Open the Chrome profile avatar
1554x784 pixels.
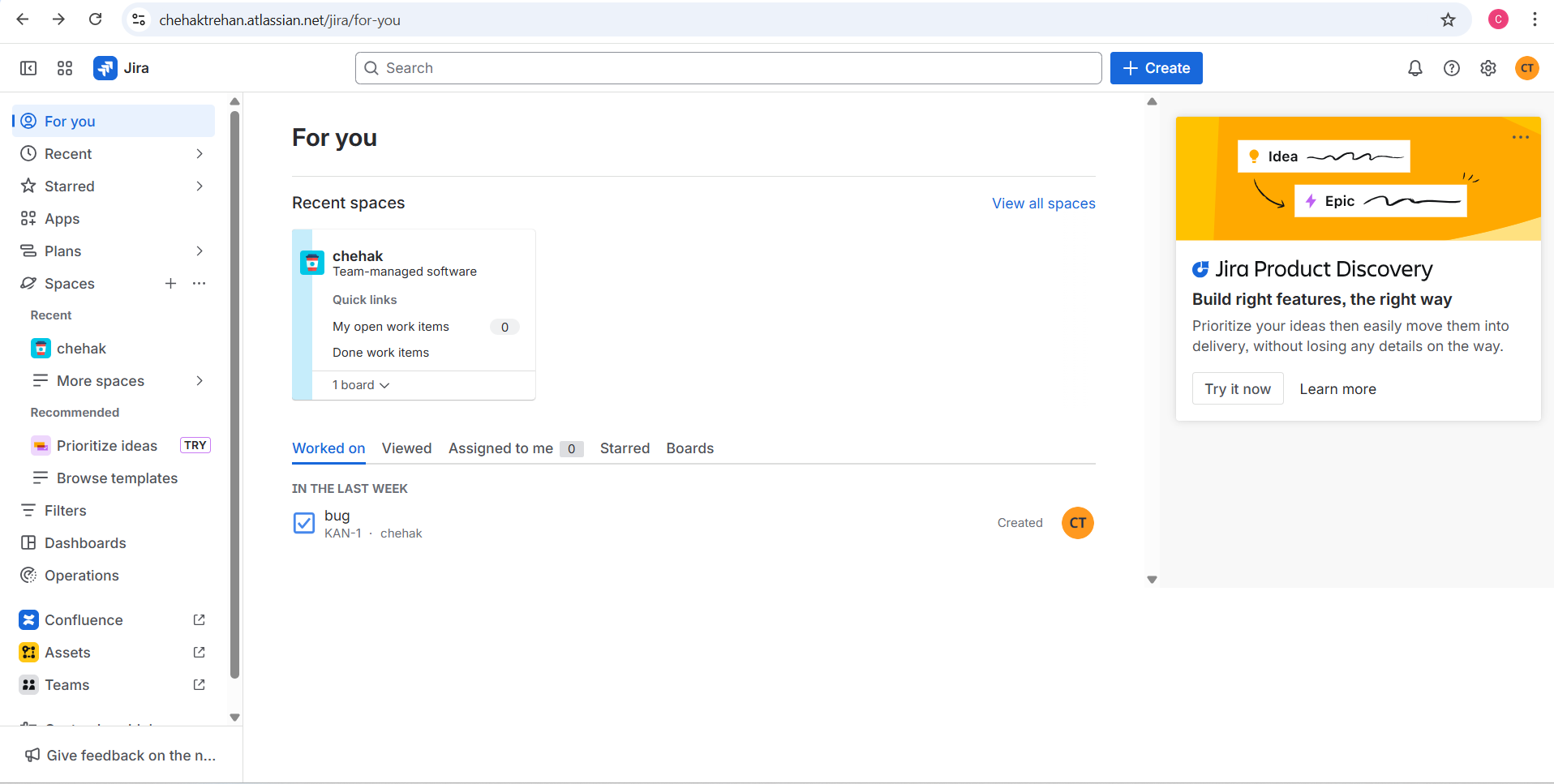click(x=1498, y=19)
